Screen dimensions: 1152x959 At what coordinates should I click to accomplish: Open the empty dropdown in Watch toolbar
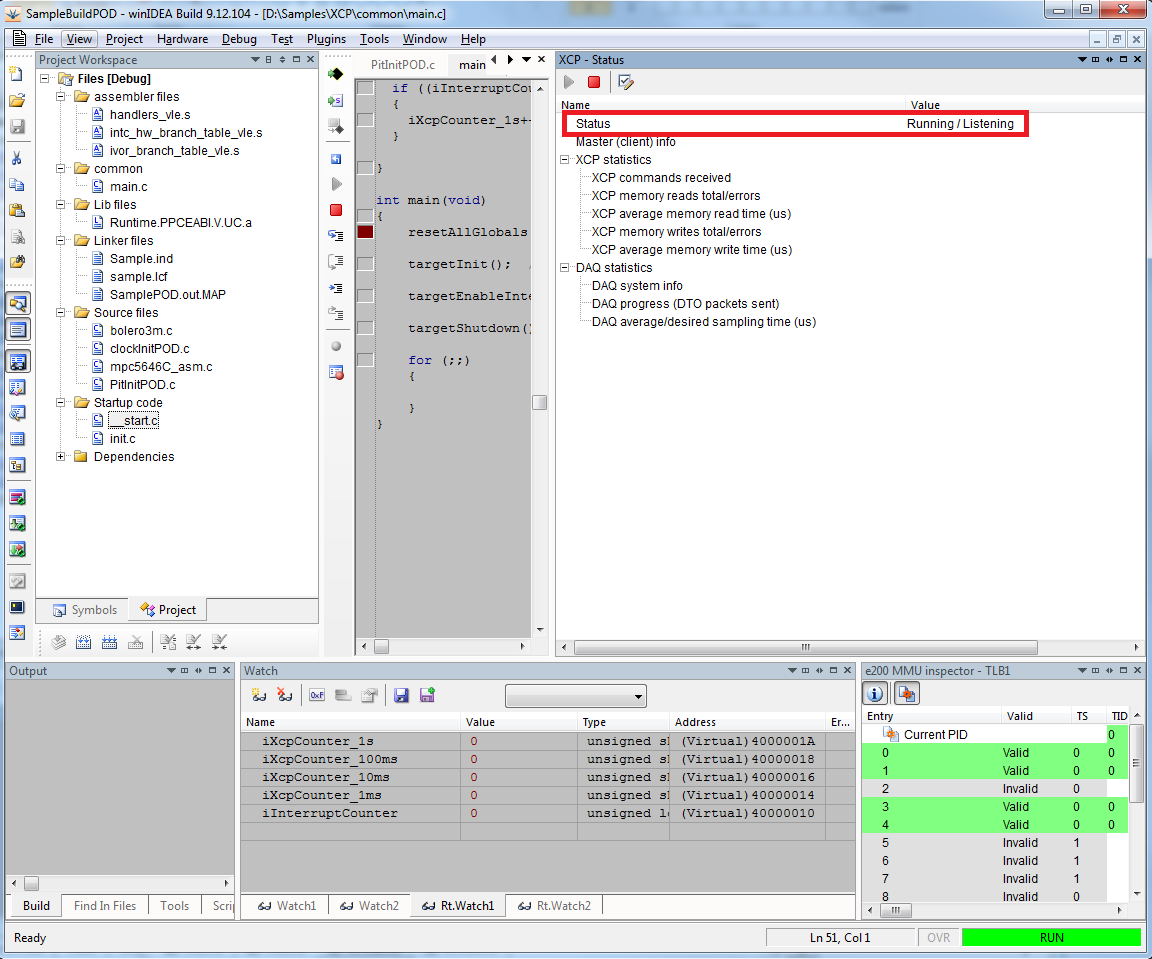pos(575,696)
